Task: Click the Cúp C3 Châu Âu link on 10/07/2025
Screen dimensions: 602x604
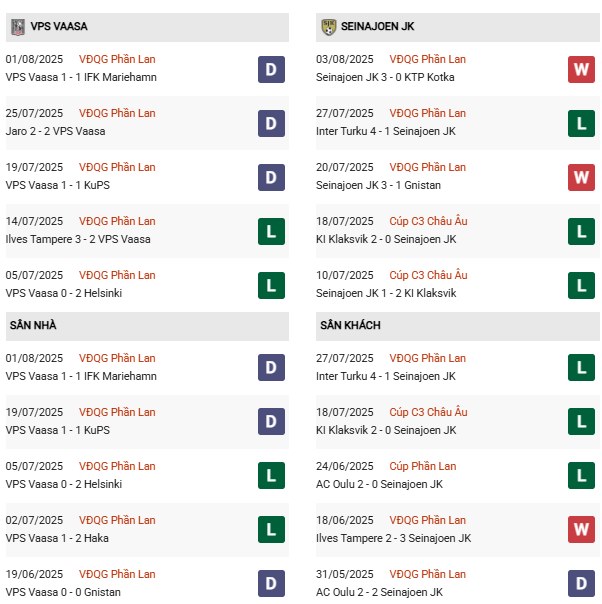Action: [428, 275]
